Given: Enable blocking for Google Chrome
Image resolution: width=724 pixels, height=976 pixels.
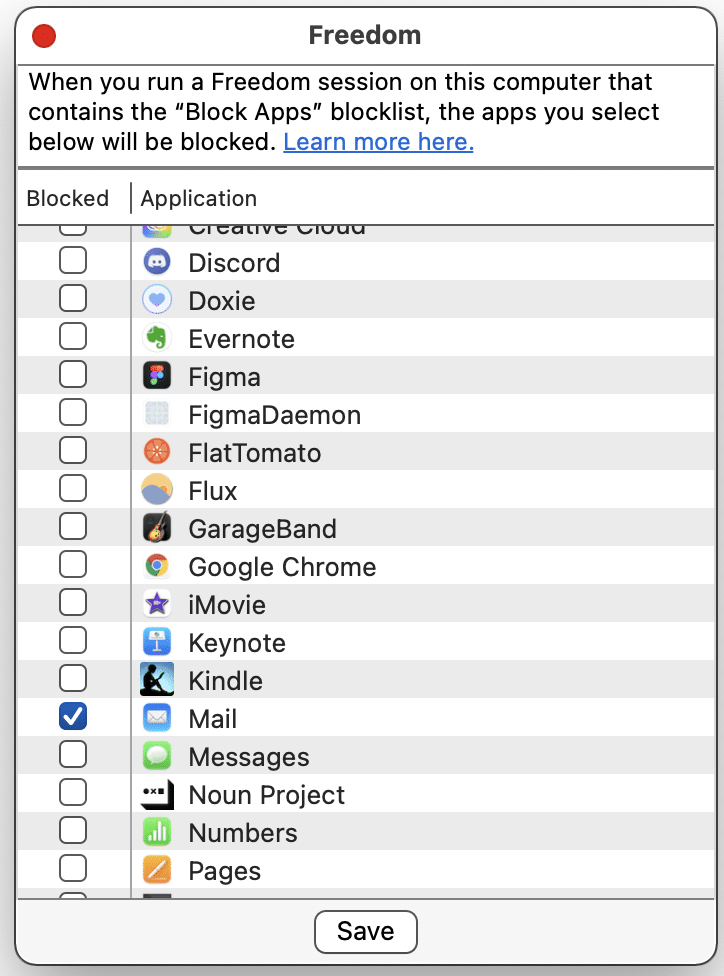Looking at the screenshot, I should coord(72,564).
